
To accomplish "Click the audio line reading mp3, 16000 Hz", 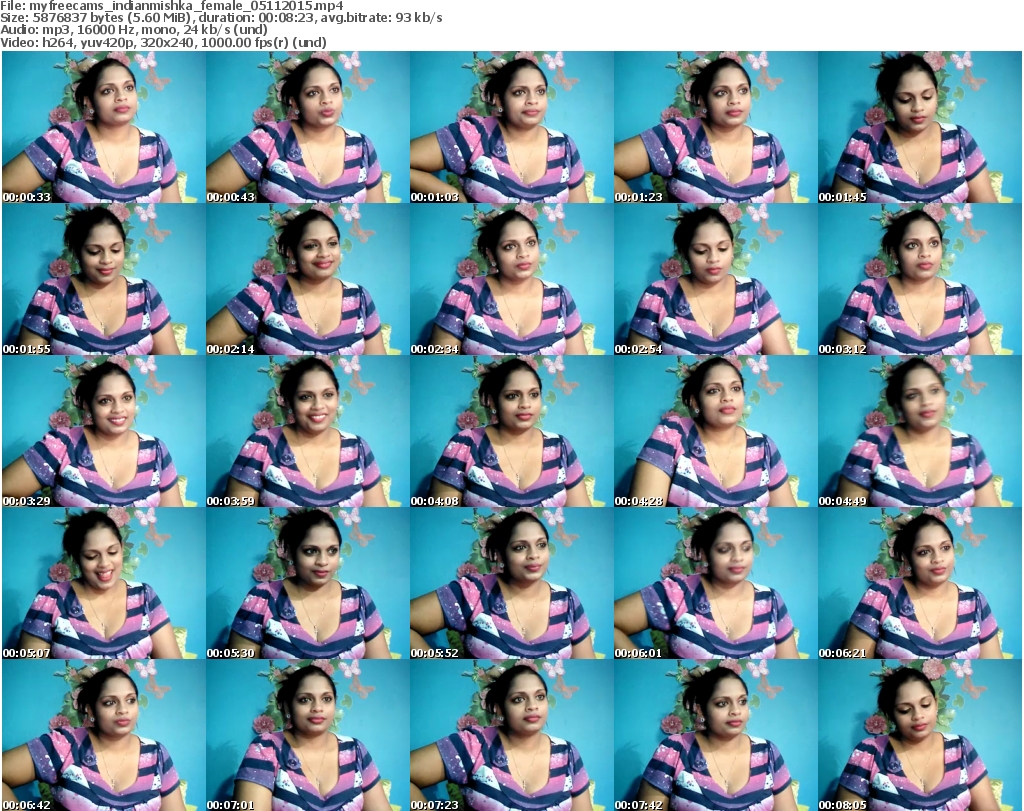I will [133, 30].
